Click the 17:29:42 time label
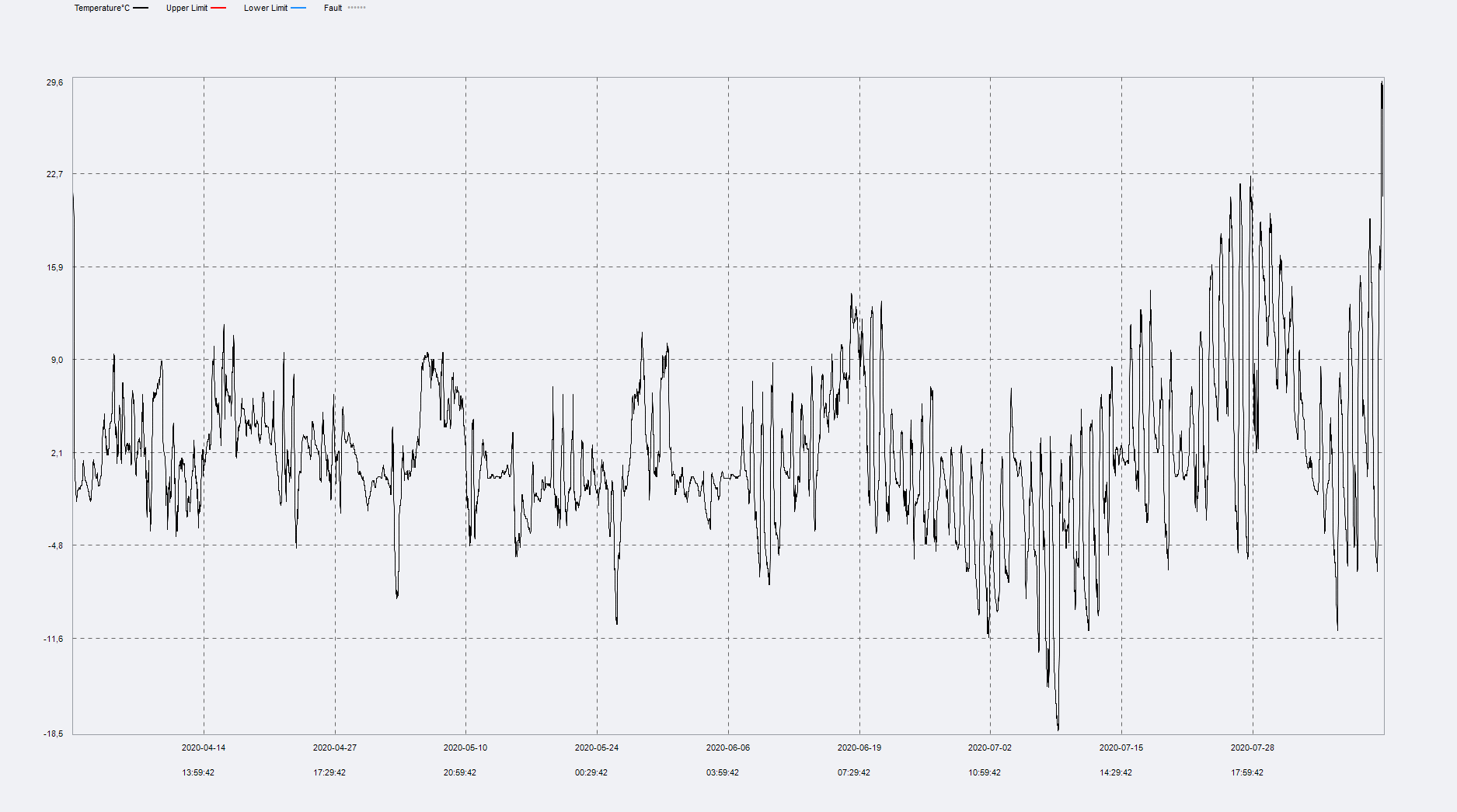The image size is (1457, 812). tap(329, 772)
